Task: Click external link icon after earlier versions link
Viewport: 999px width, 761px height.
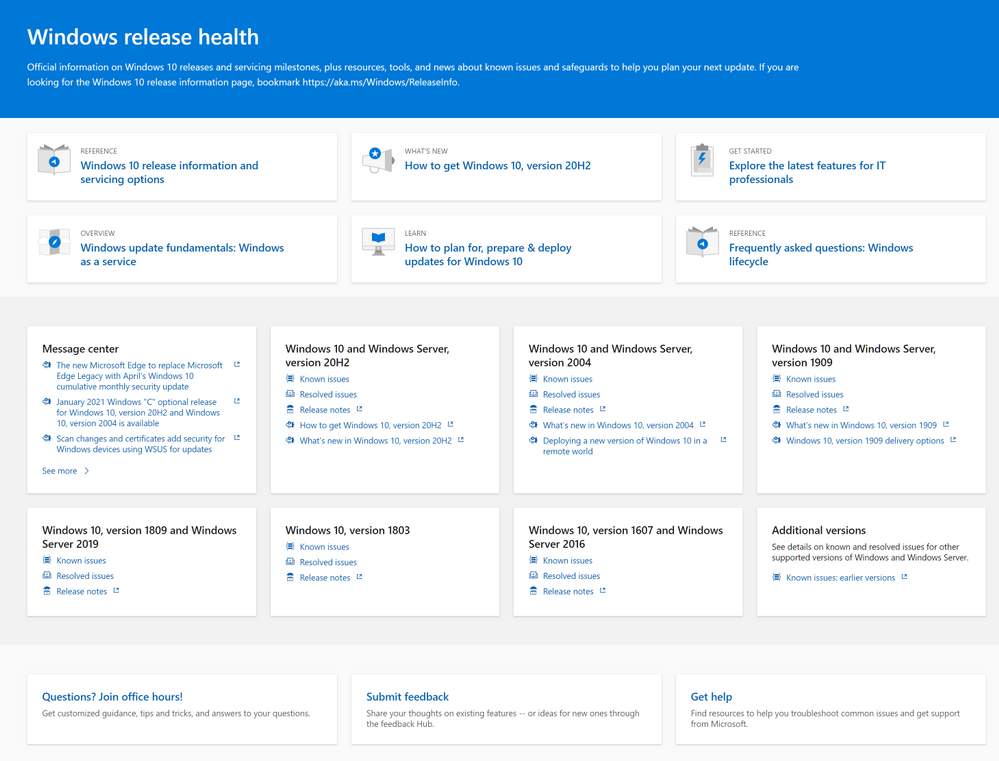Action: click(905, 577)
